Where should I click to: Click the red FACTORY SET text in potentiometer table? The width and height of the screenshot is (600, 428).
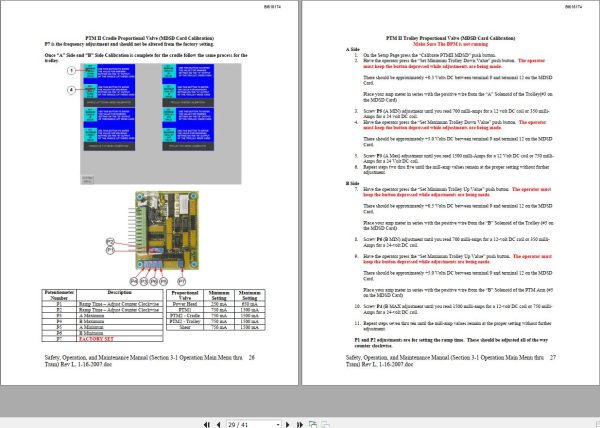[96, 339]
